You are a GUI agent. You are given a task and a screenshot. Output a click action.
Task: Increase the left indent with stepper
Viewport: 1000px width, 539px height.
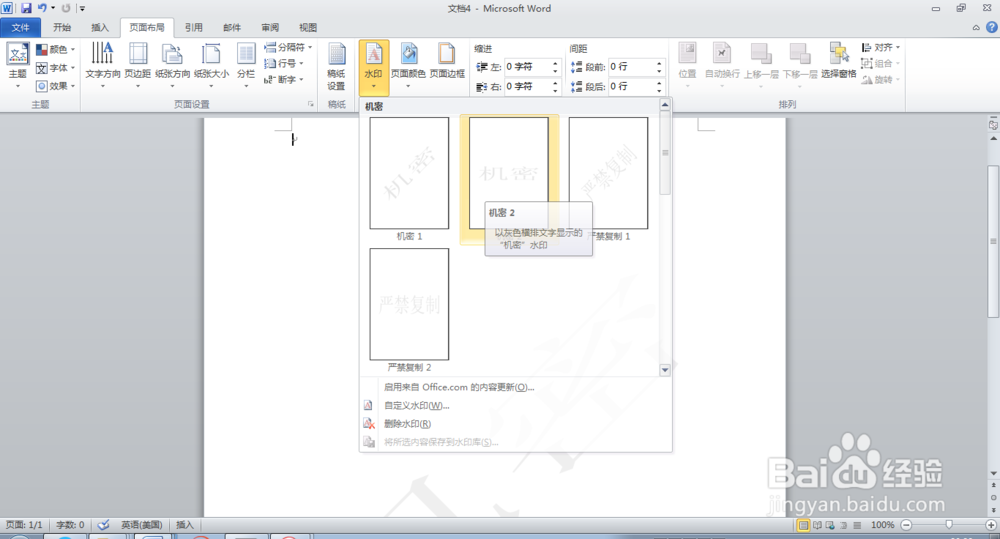[555, 64]
